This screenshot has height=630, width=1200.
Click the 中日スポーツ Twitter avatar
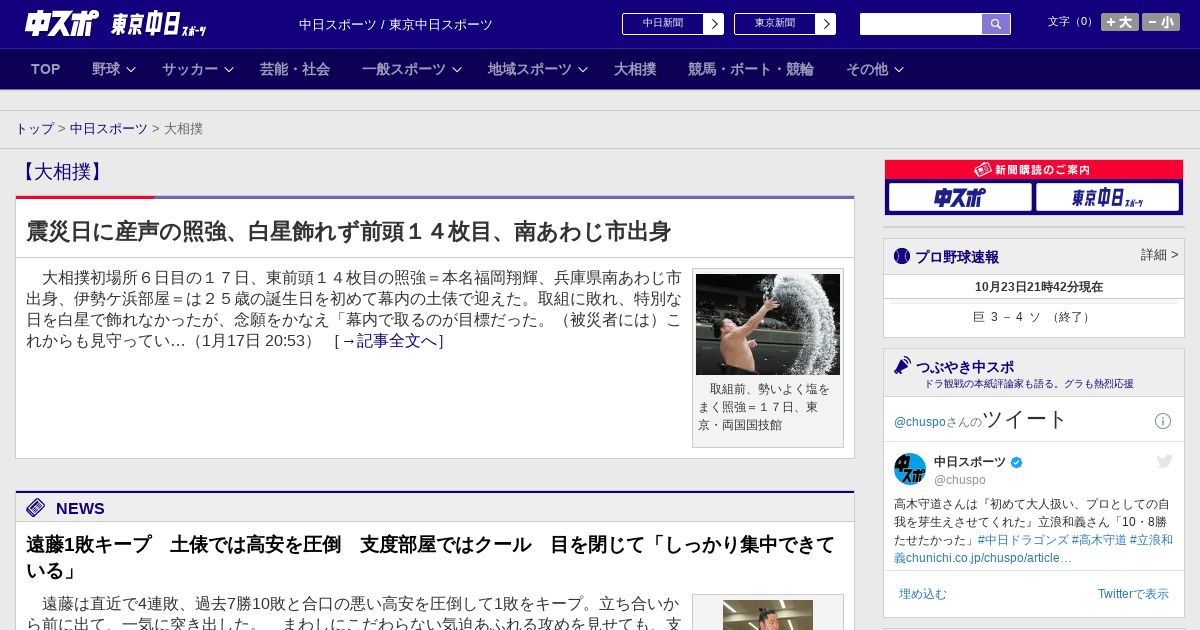coord(910,469)
